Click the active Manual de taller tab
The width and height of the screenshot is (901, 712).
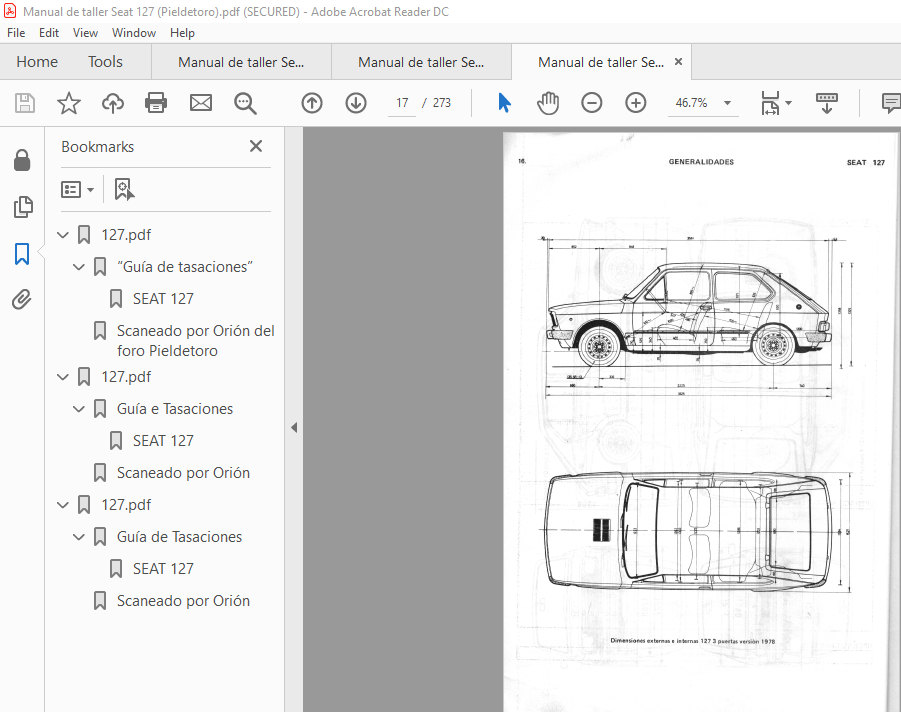point(600,62)
